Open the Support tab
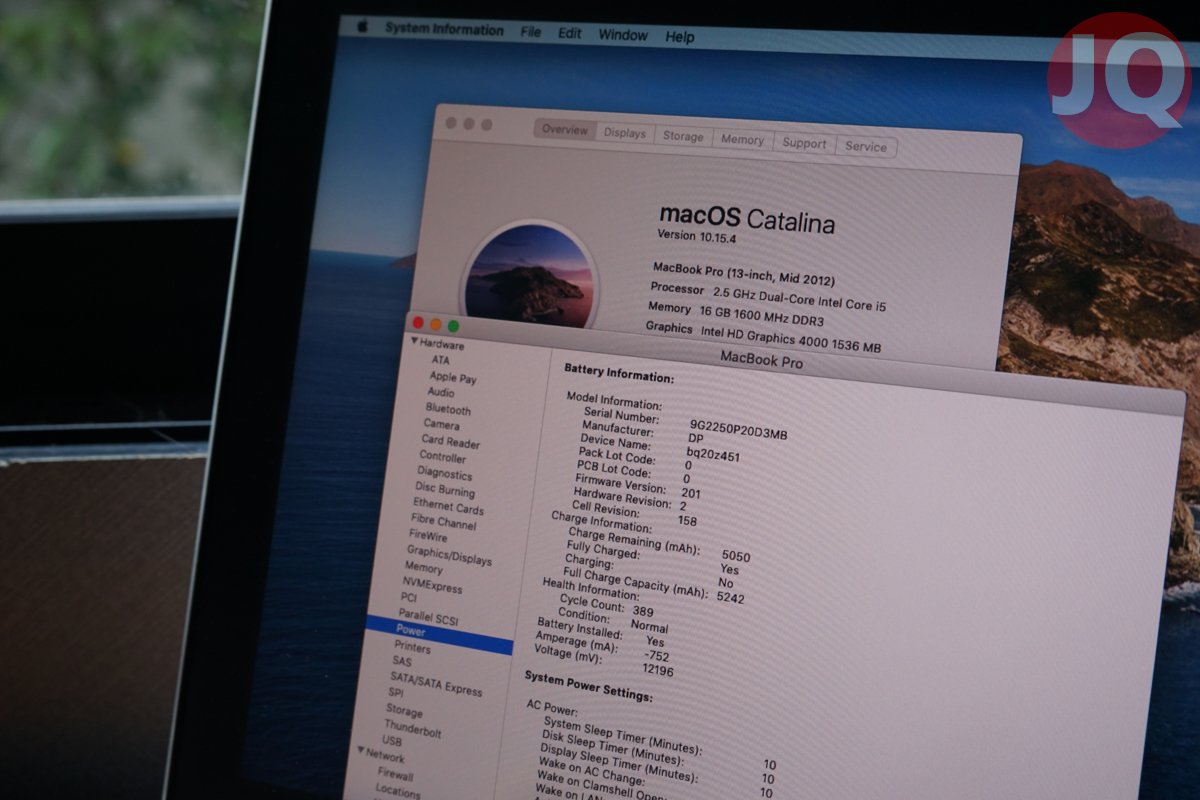The height and width of the screenshot is (800, 1200). (x=804, y=143)
